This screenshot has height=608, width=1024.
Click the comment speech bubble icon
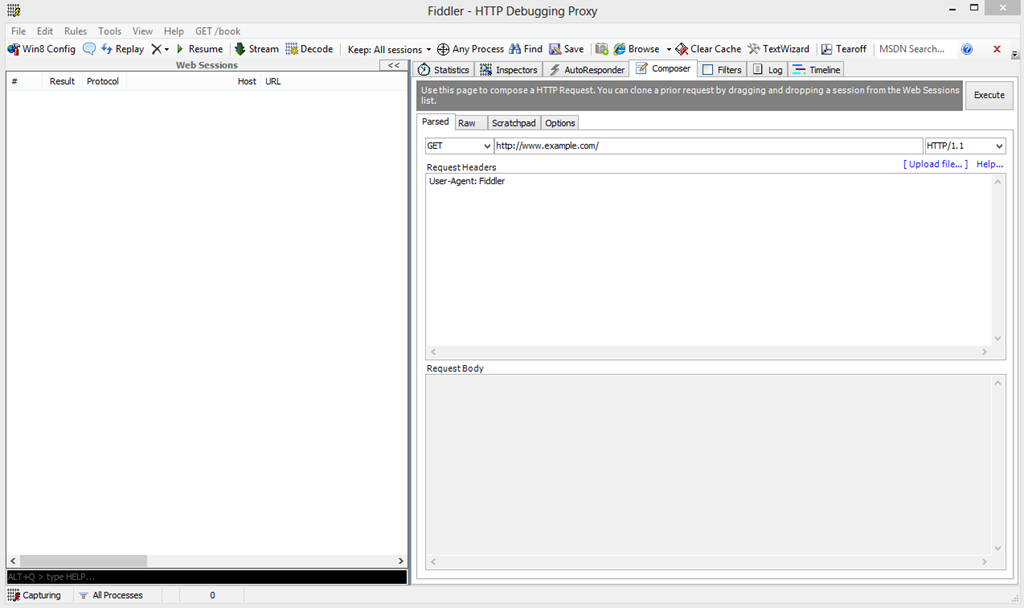pos(89,49)
